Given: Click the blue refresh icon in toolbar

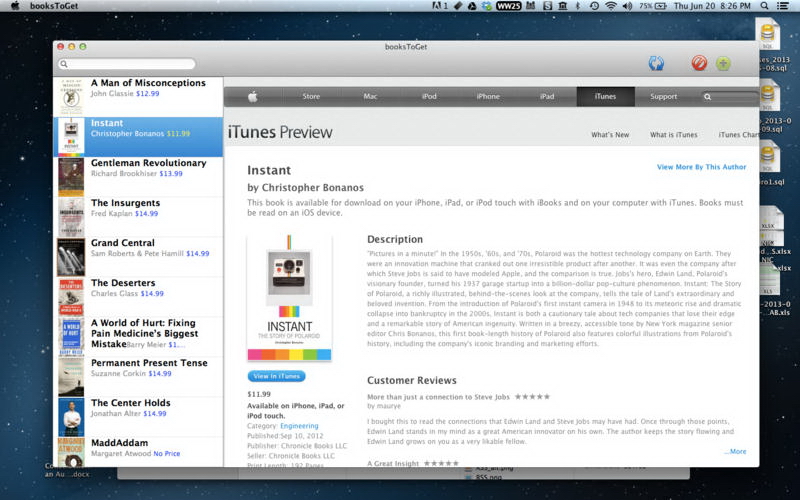Looking at the screenshot, I should coord(656,63).
